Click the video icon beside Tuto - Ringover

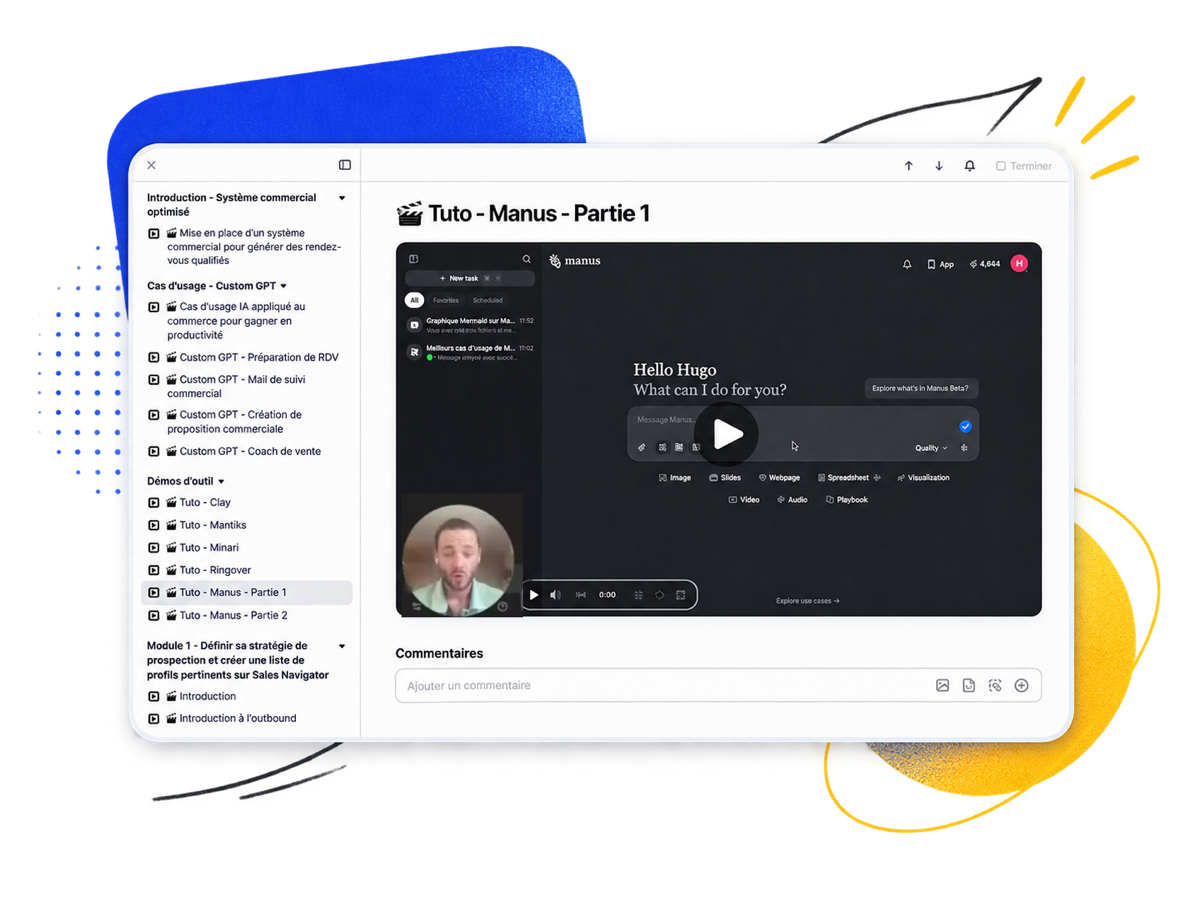pos(154,570)
